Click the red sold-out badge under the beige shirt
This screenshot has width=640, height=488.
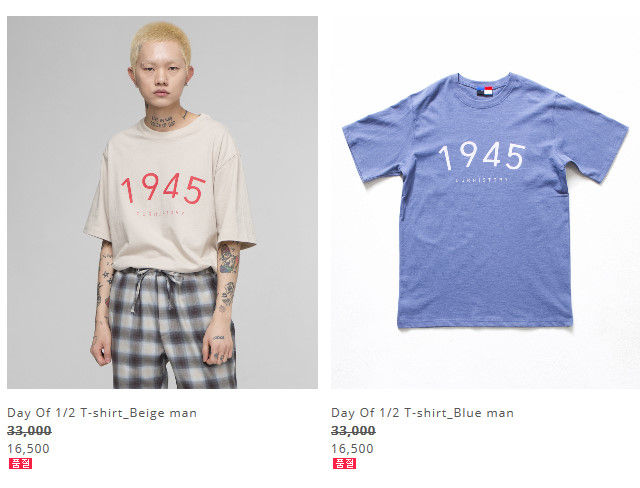pyautogui.click(x=20, y=464)
